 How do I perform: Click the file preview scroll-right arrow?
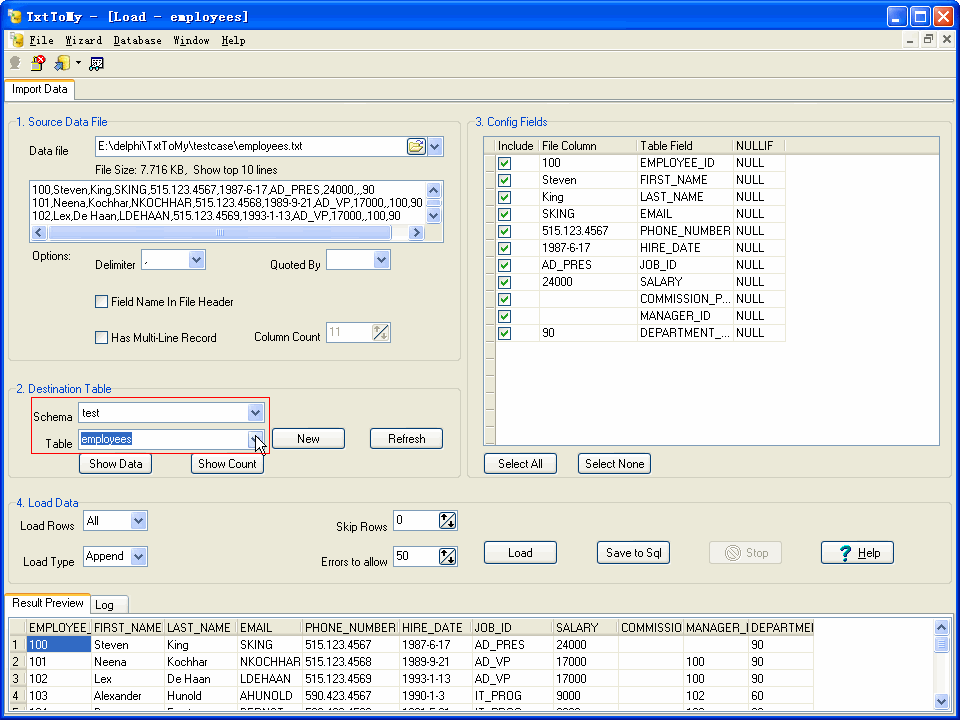click(x=416, y=233)
